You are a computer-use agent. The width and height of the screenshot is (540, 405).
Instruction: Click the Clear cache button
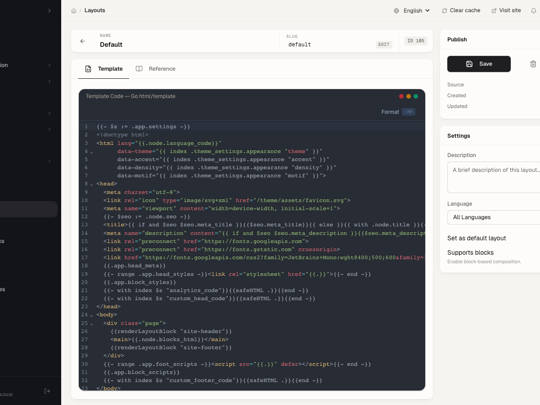pos(461,11)
